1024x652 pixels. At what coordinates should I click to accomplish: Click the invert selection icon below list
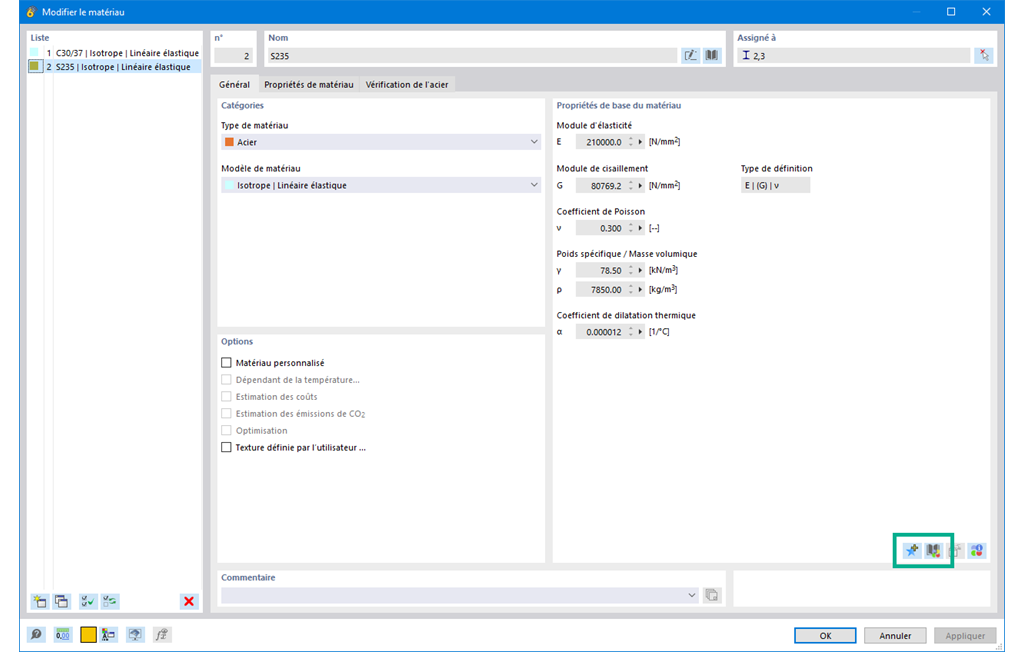[110, 601]
